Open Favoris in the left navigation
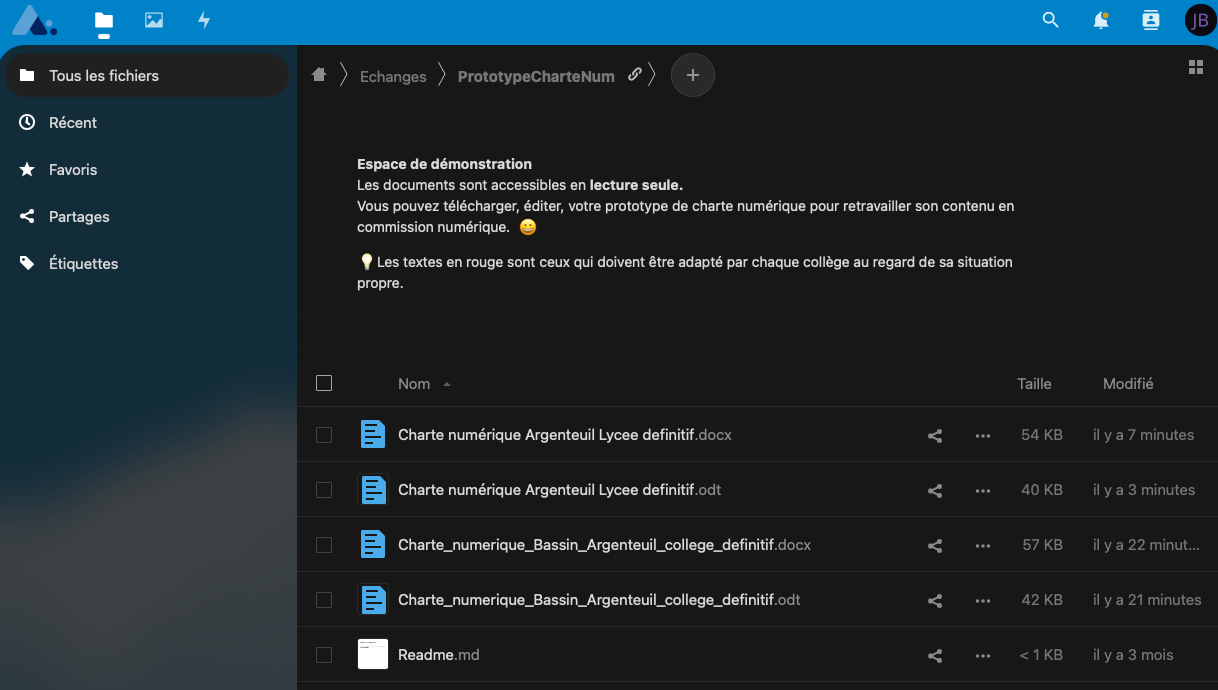 [73, 170]
